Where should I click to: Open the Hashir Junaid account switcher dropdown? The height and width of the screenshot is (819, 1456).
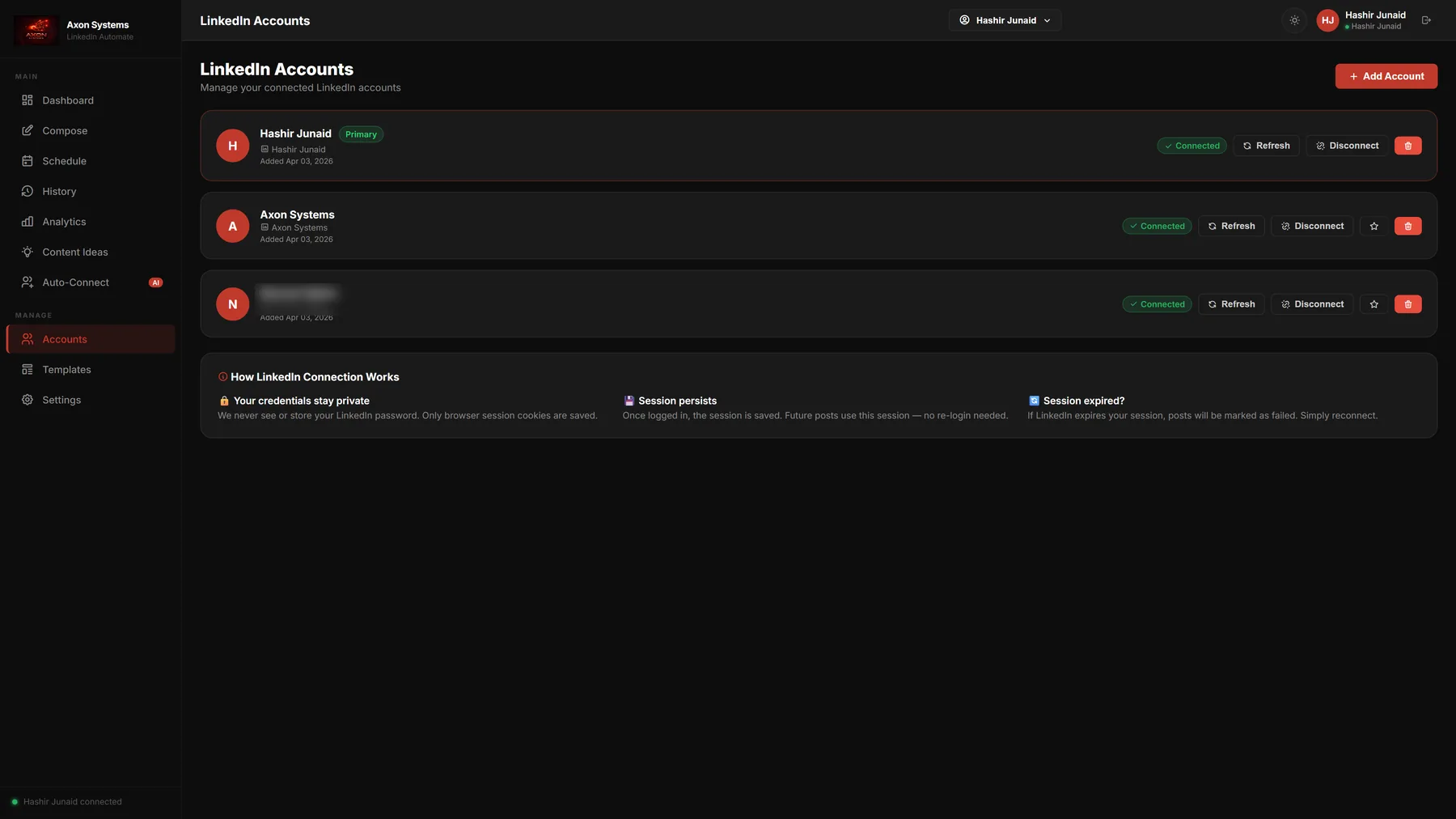tap(1005, 20)
